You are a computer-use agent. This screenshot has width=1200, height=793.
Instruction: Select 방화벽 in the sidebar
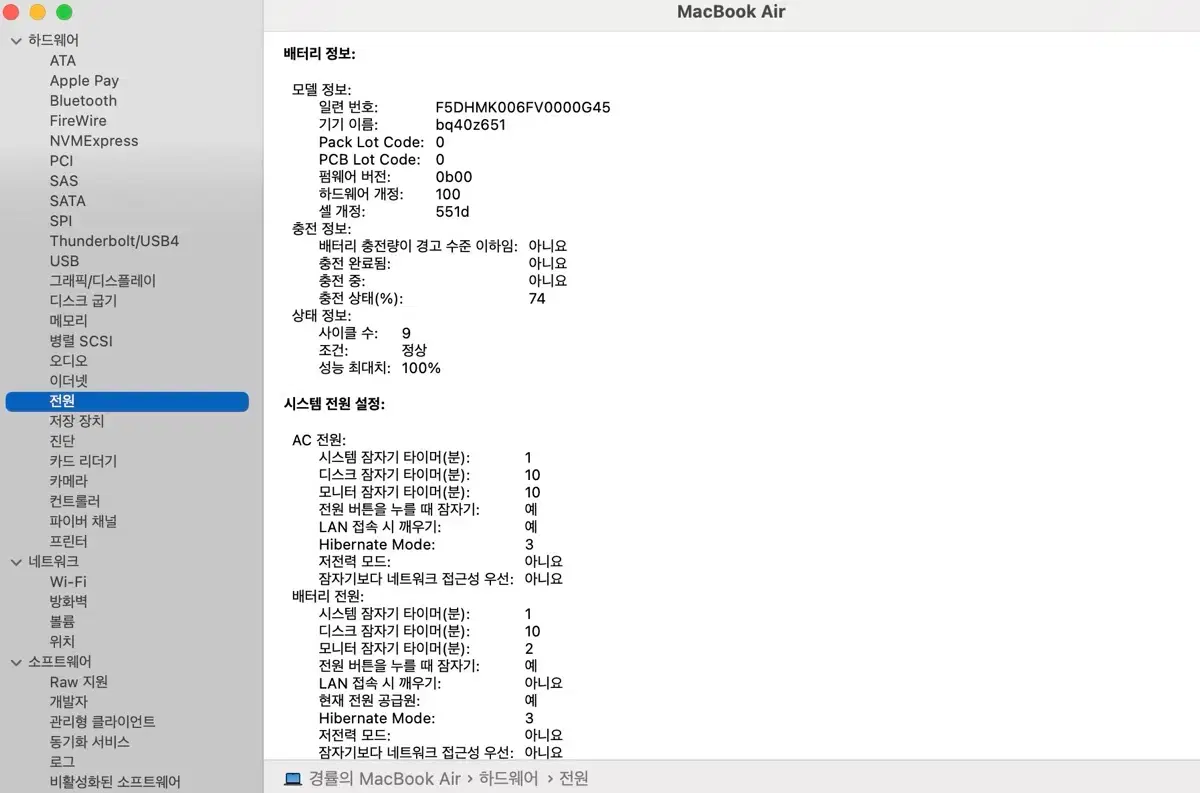(69, 601)
